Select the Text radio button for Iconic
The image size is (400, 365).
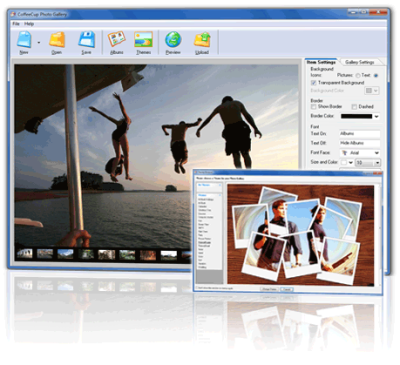click(376, 76)
